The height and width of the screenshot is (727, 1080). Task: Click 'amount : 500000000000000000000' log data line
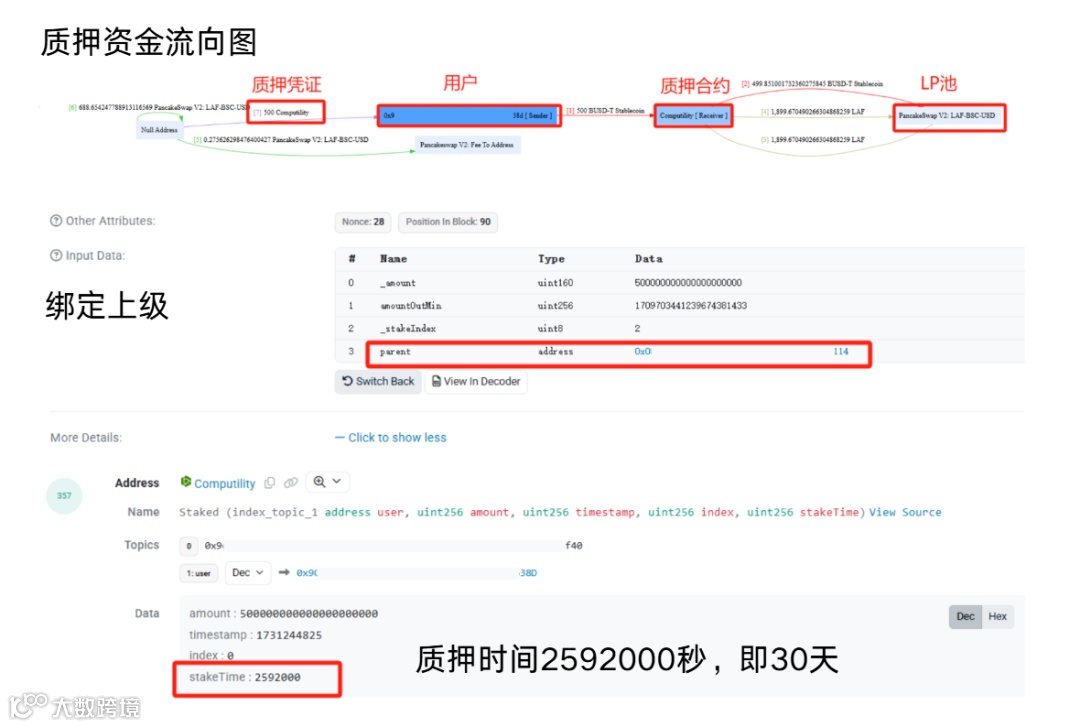pyautogui.click(x=283, y=613)
